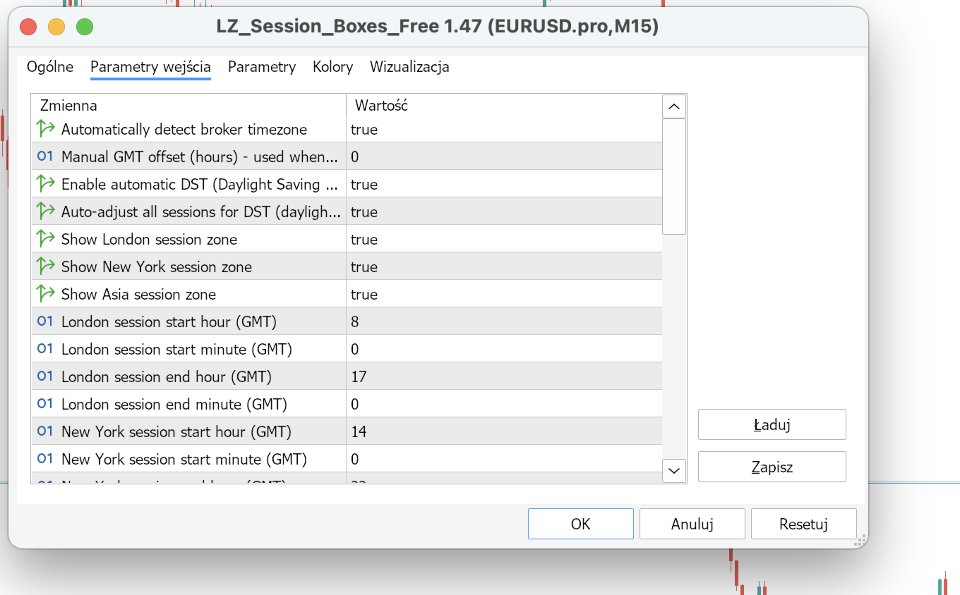This screenshot has height=595, width=960.
Task: Click the boolean icon beside Show Asia session zone
Action: tap(45, 294)
